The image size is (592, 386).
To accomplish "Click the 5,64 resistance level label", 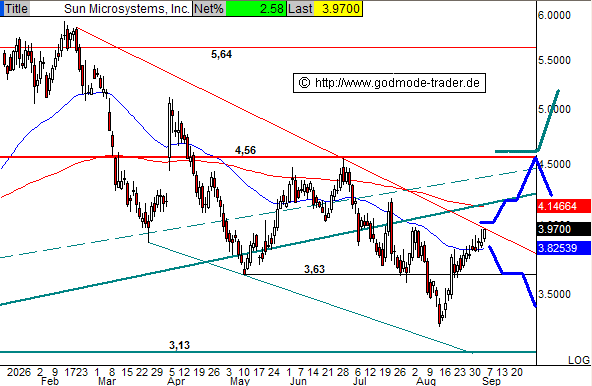I will point(221,54).
